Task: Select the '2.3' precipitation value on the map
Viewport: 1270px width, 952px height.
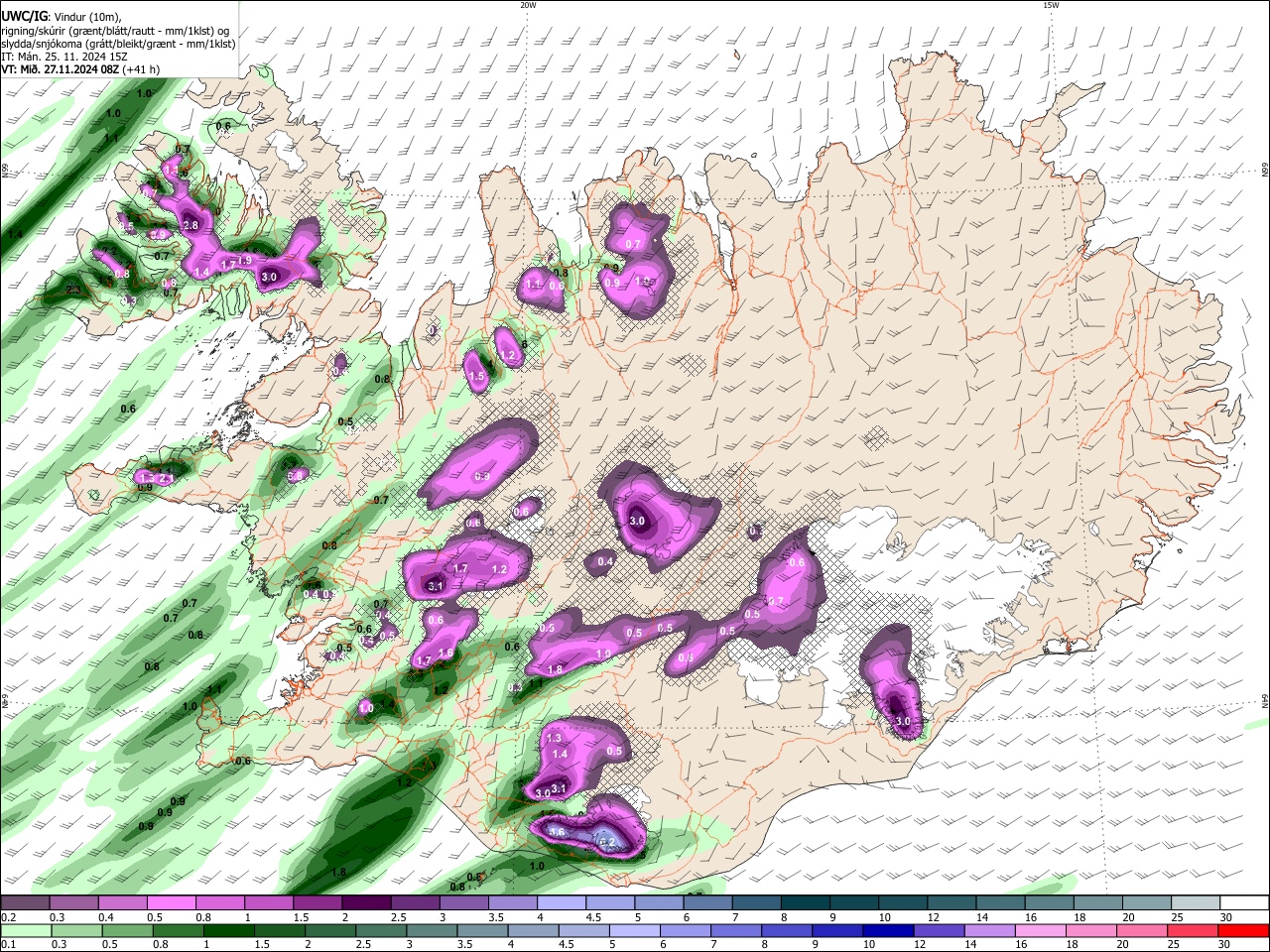Action: [x=73, y=290]
